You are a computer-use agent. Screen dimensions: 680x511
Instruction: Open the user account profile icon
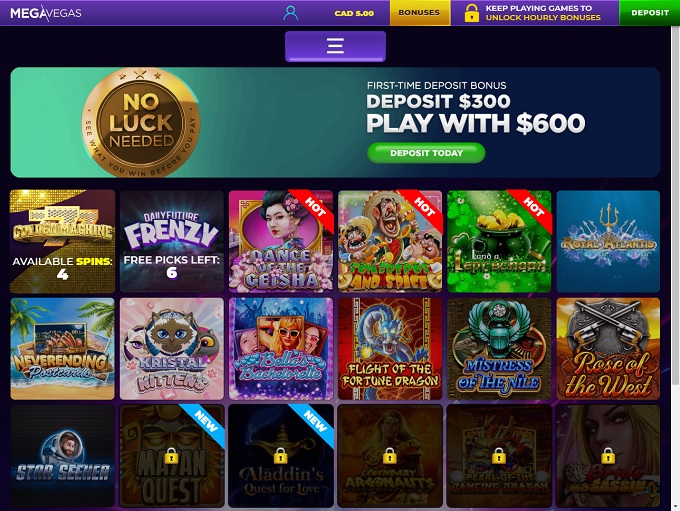pos(291,13)
